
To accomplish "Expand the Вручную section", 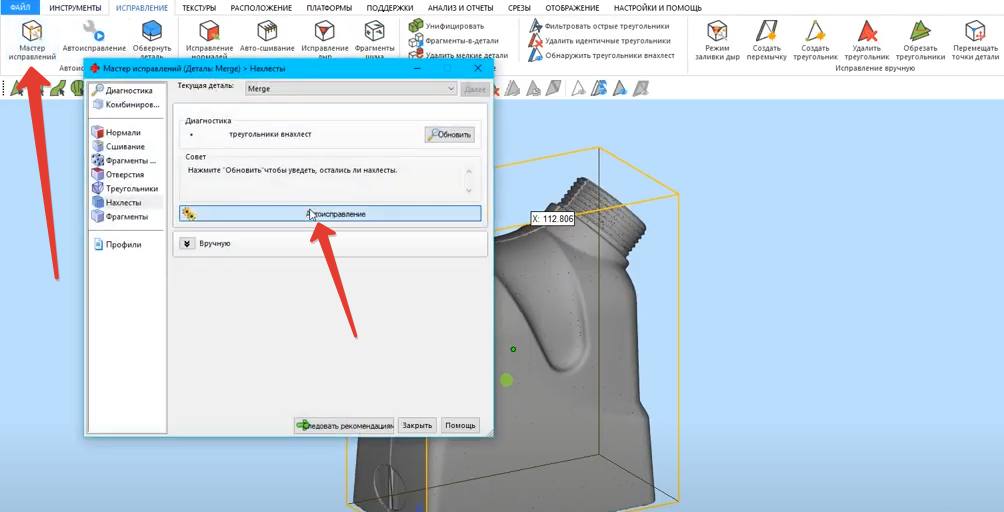I will point(187,243).
